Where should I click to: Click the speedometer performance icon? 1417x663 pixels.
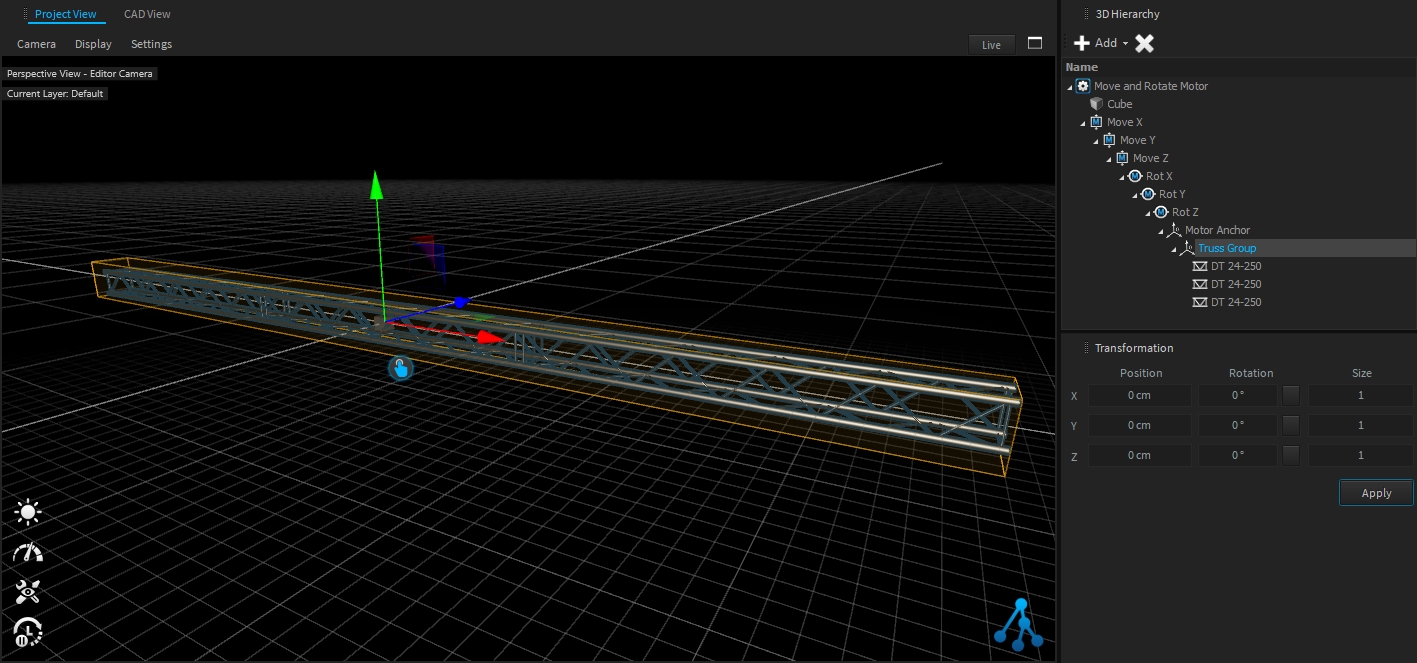point(28,553)
